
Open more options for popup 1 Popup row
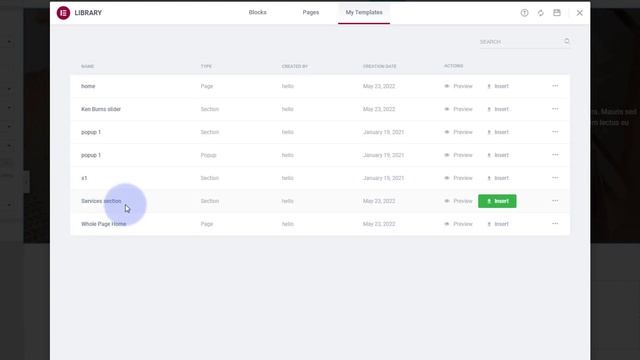[555, 155]
